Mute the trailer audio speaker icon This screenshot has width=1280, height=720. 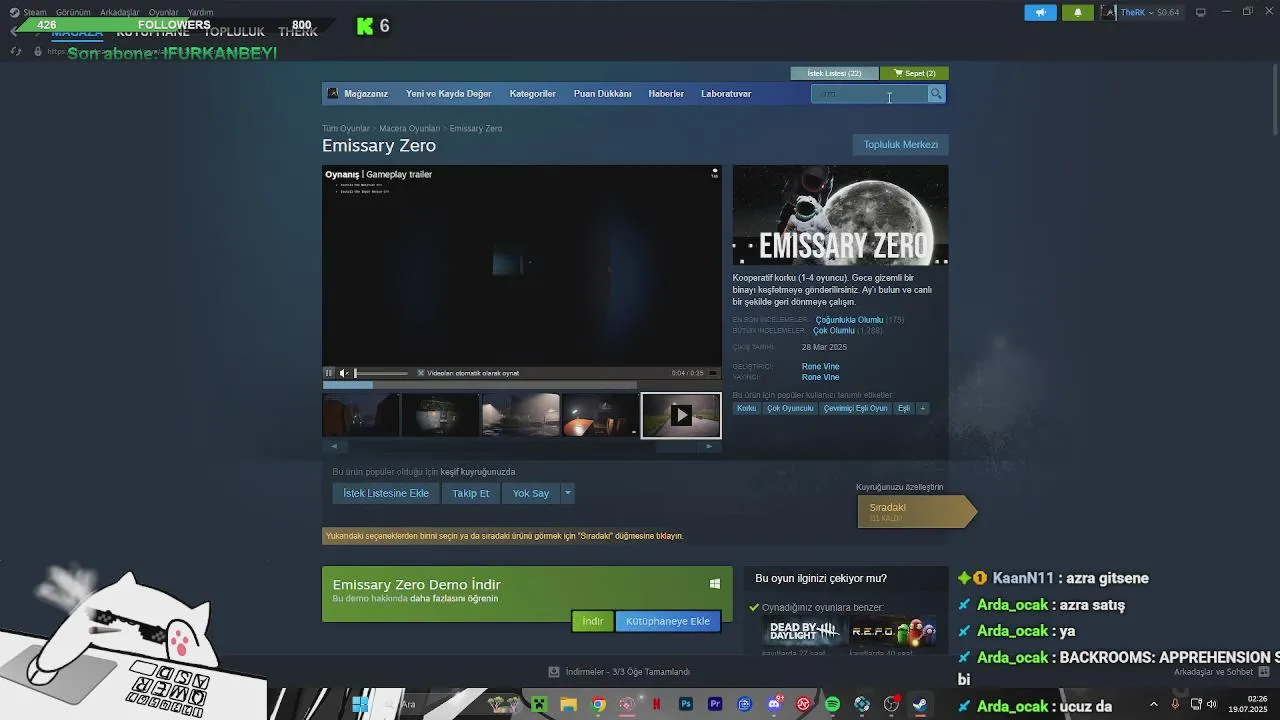(343, 373)
